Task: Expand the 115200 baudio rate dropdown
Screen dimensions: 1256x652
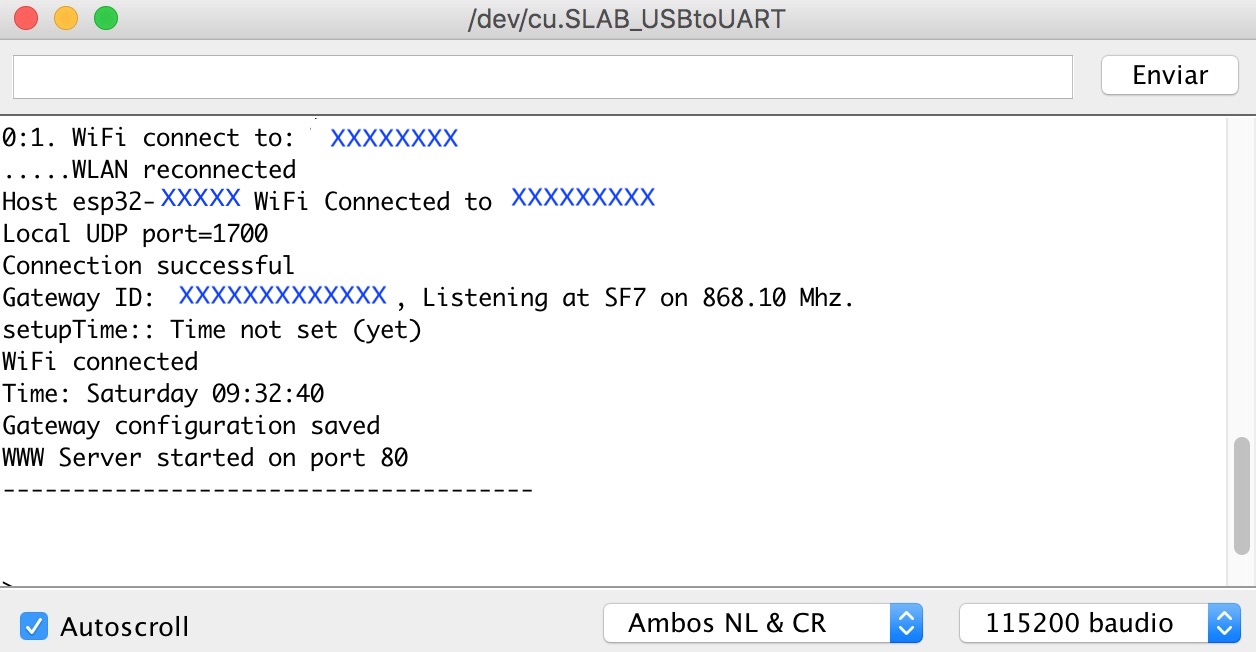Action: coord(1099,624)
